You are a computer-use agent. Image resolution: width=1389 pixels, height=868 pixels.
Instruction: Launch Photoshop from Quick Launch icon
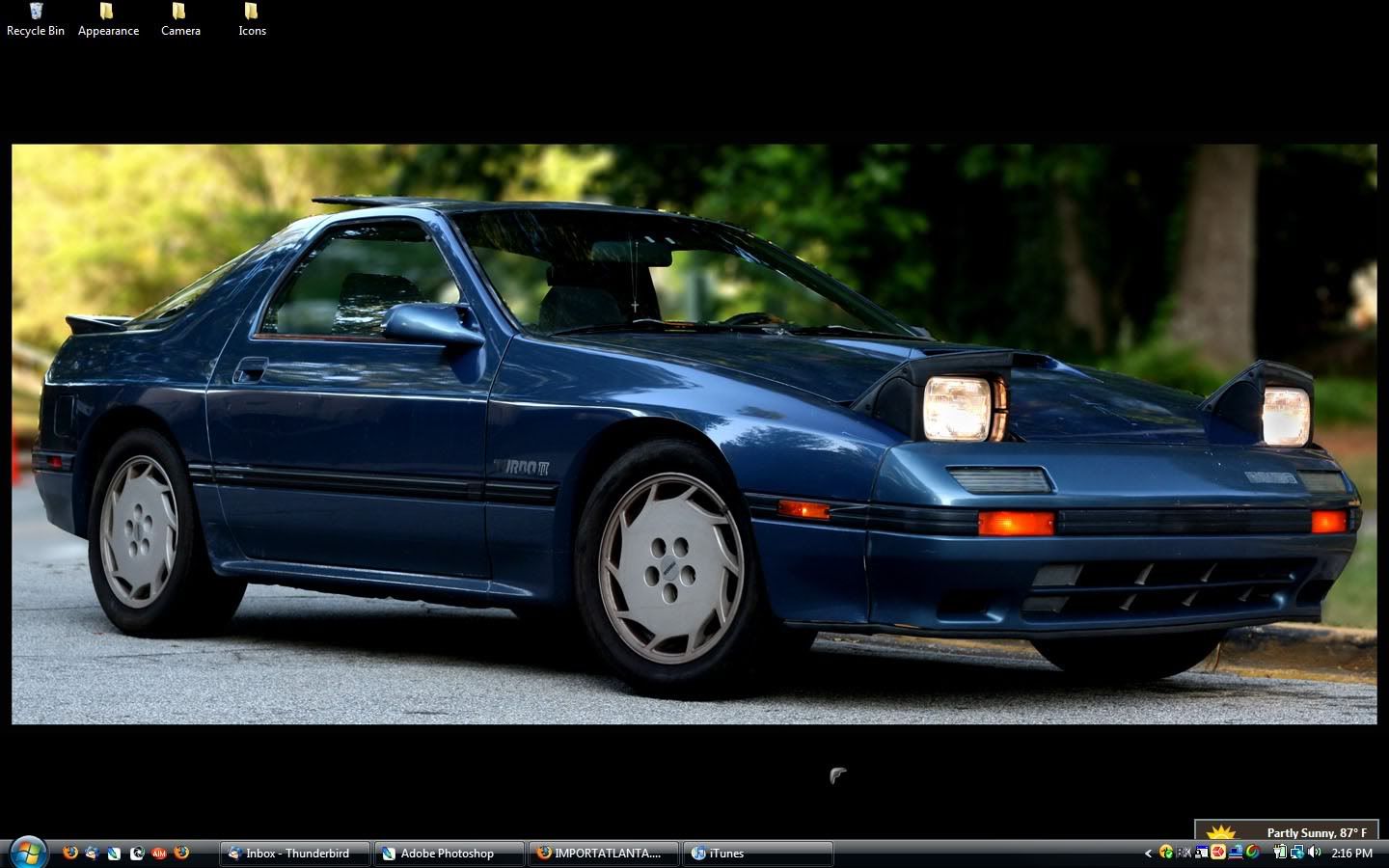click(114, 853)
